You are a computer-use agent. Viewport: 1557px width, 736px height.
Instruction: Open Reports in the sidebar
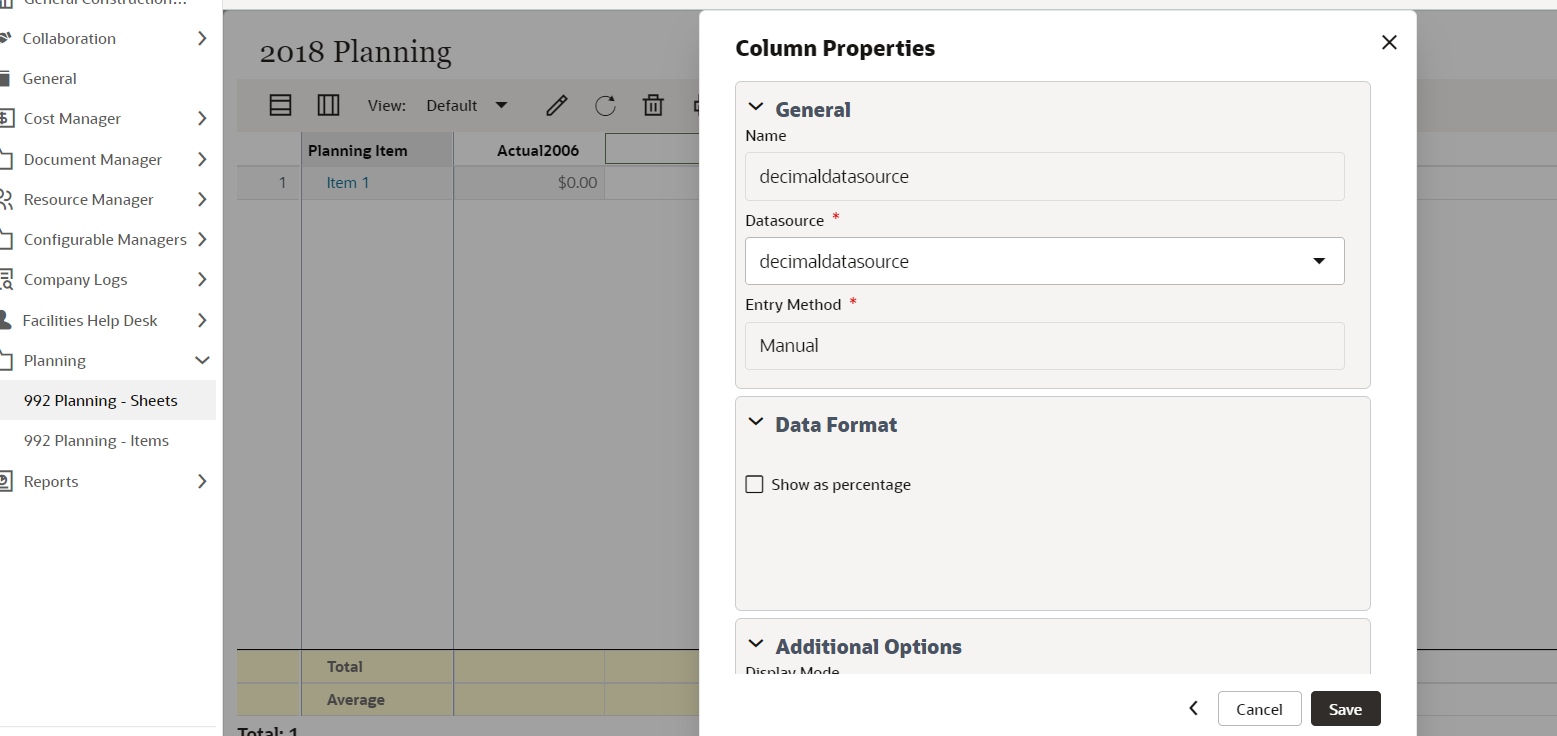(x=51, y=481)
